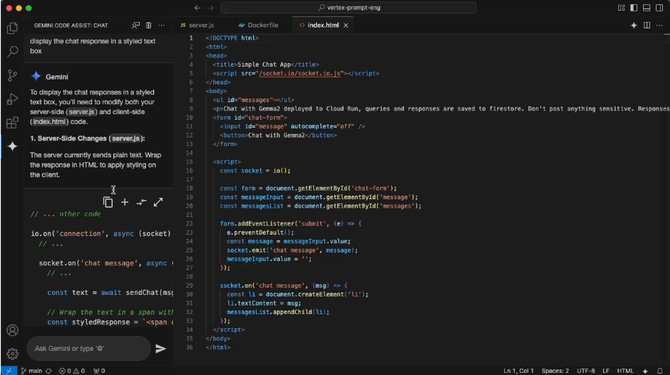The height and width of the screenshot is (375, 670).
Task: Go back with navigation arrow
Action: (x=197, y=8)
